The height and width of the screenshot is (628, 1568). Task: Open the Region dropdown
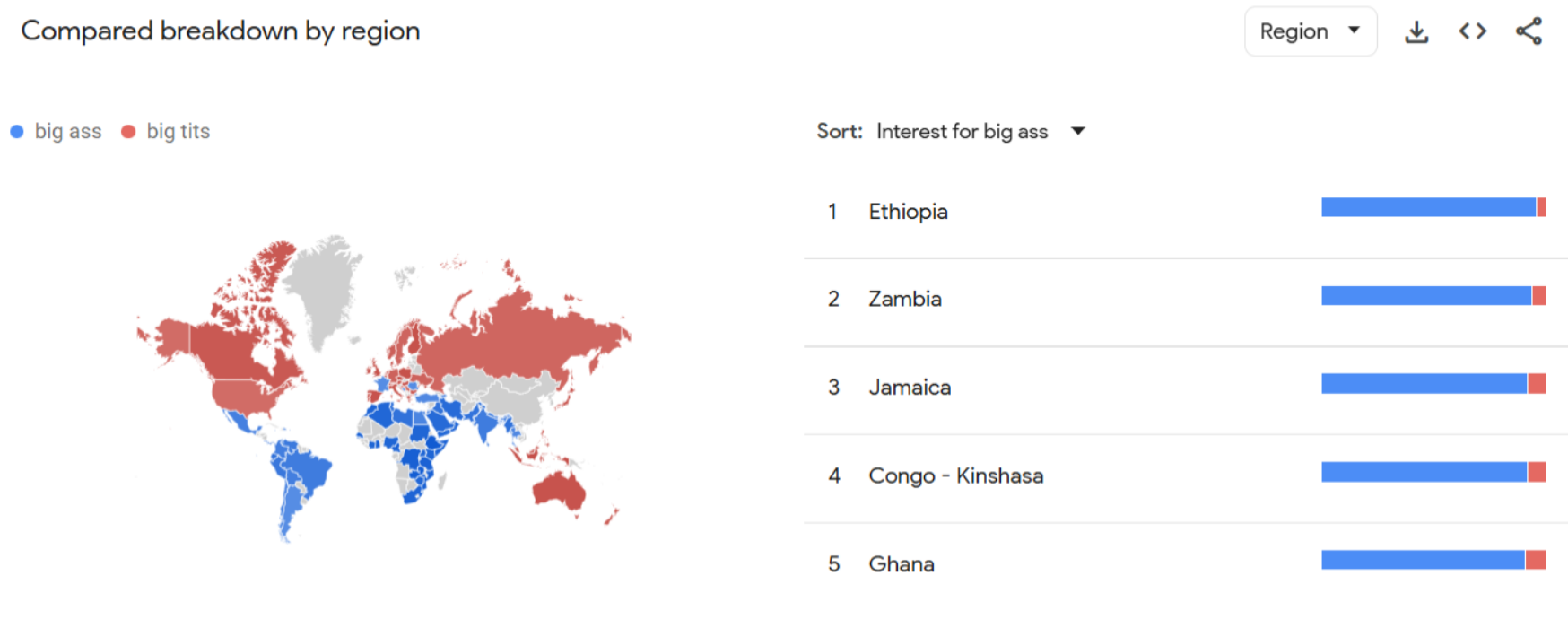click(1310, 32)
